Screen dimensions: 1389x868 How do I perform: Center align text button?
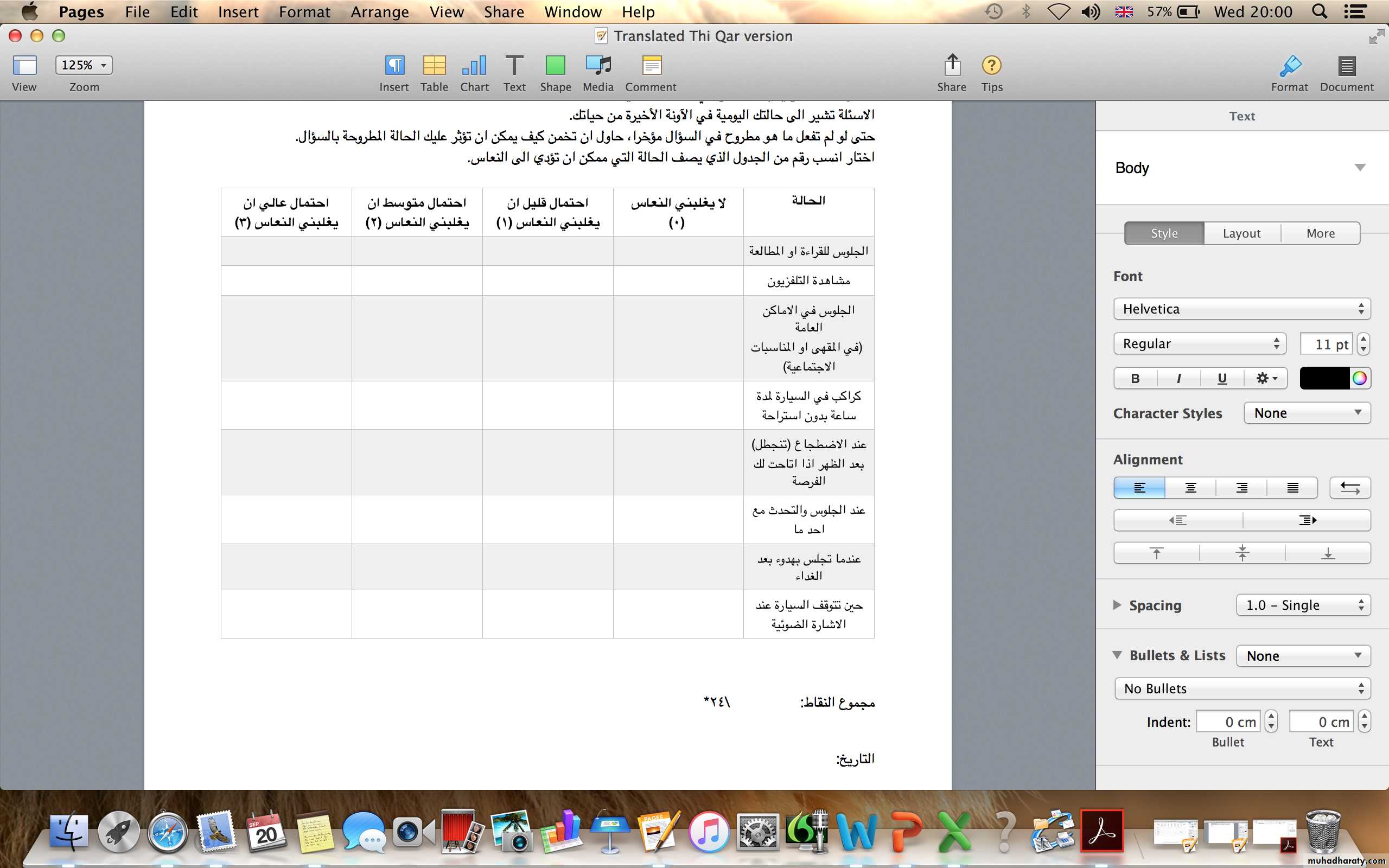[1190, 488]
